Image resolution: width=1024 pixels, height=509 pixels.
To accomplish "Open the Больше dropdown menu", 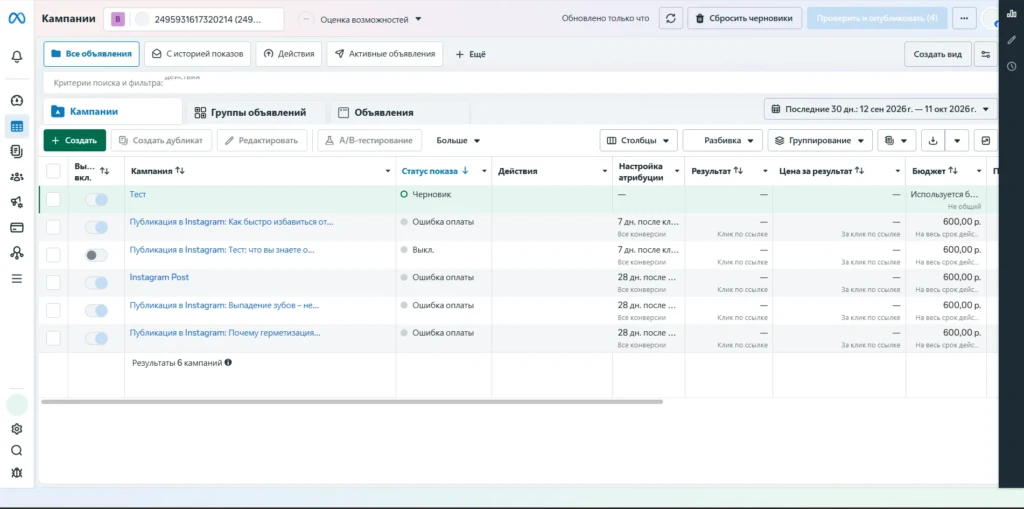I will coord(458,140).
